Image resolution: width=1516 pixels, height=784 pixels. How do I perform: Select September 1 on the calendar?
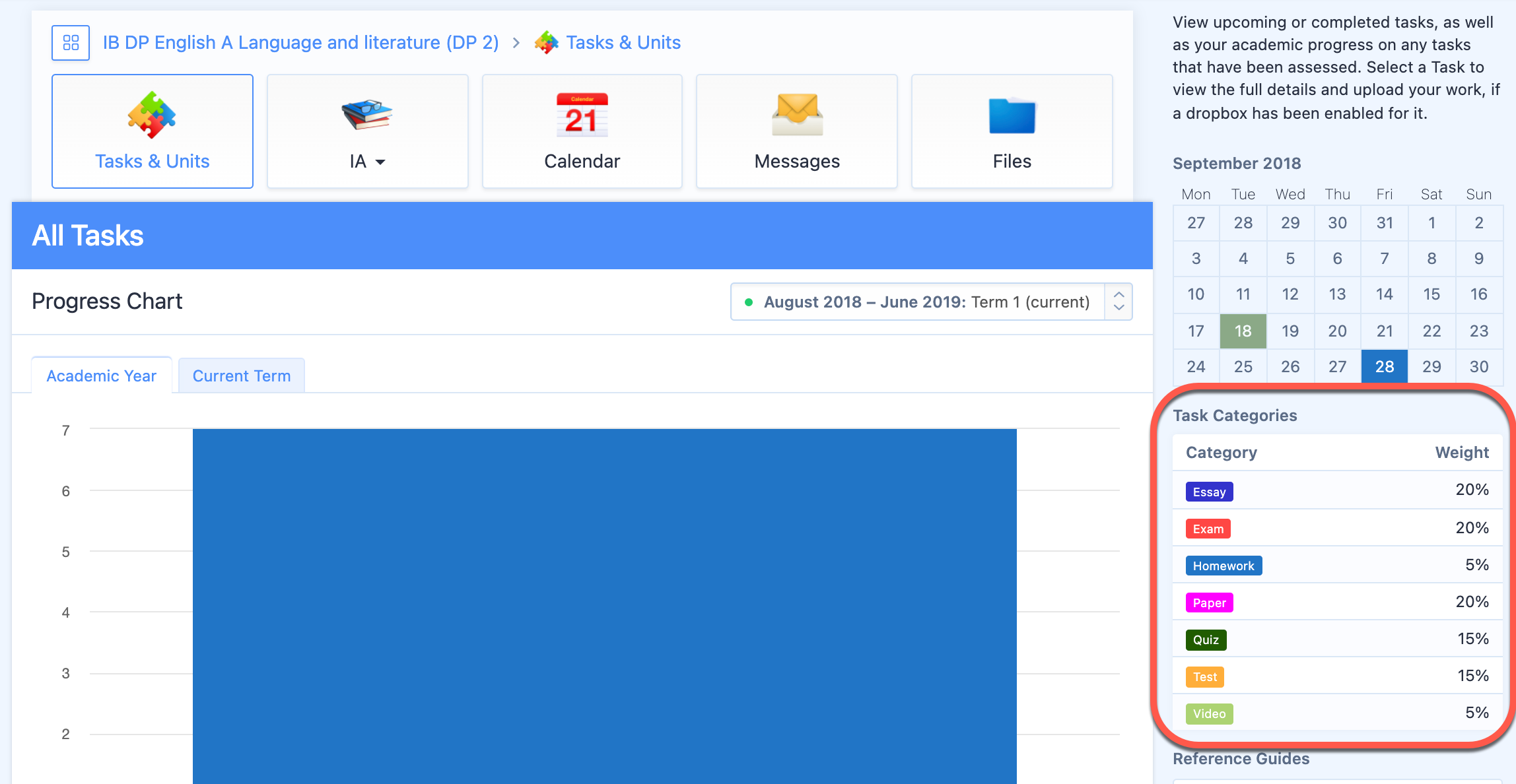pos(1431,222)
